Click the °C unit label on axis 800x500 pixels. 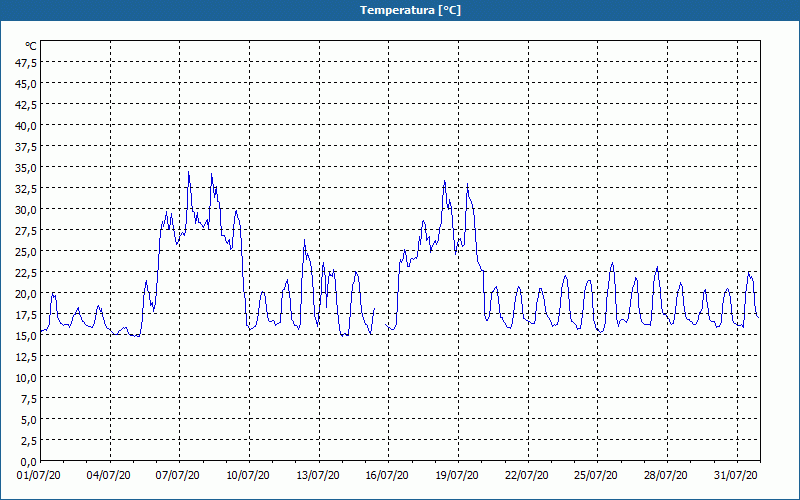coord(31,46)
